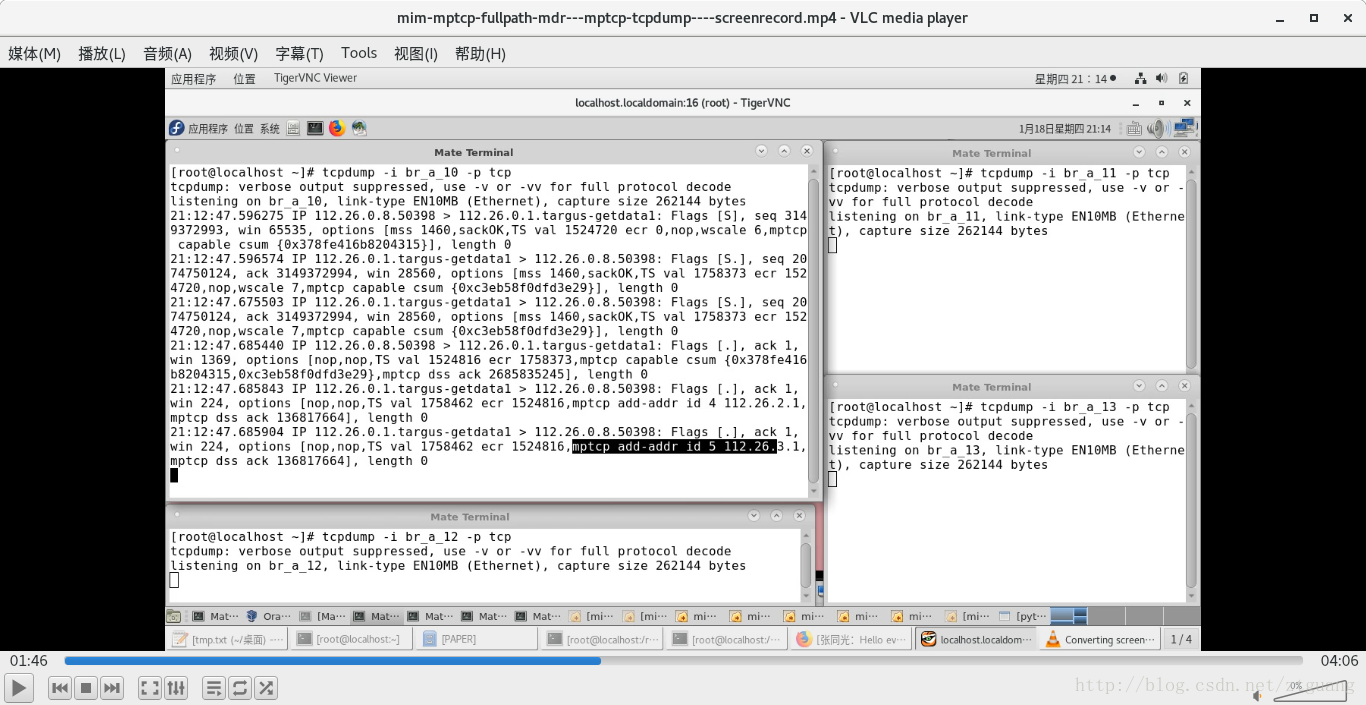Click highlighted text mptcp add-addr id 5
This screenshot has width=1366, height=705.
point(674,446)
